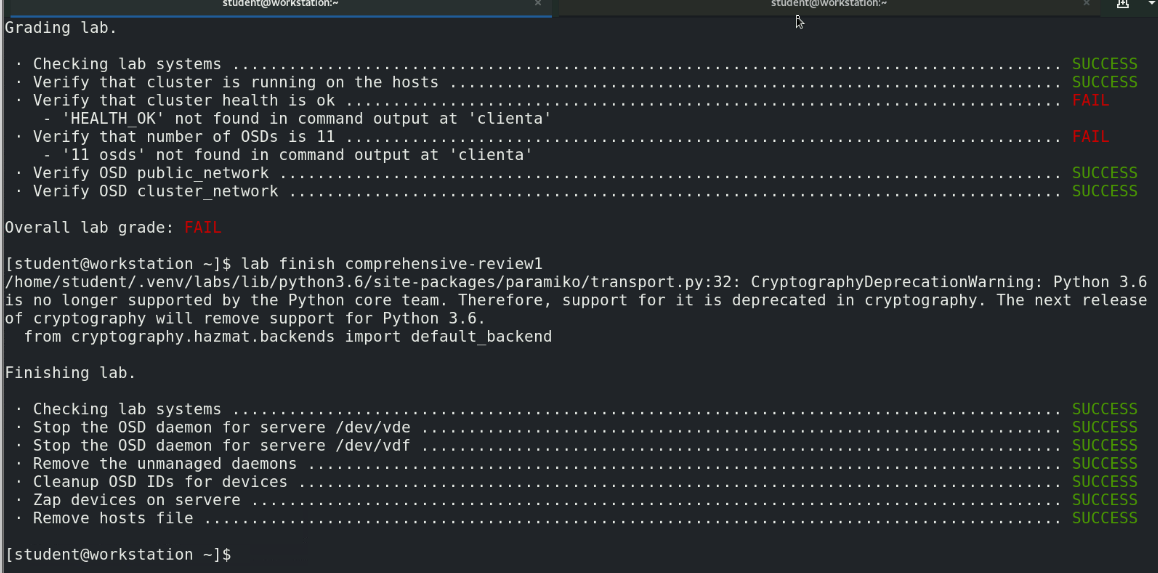Screen dimensions: 1158x573
Task: Click the 'Verify OSD public_network' line text
Action: (151, 173)
